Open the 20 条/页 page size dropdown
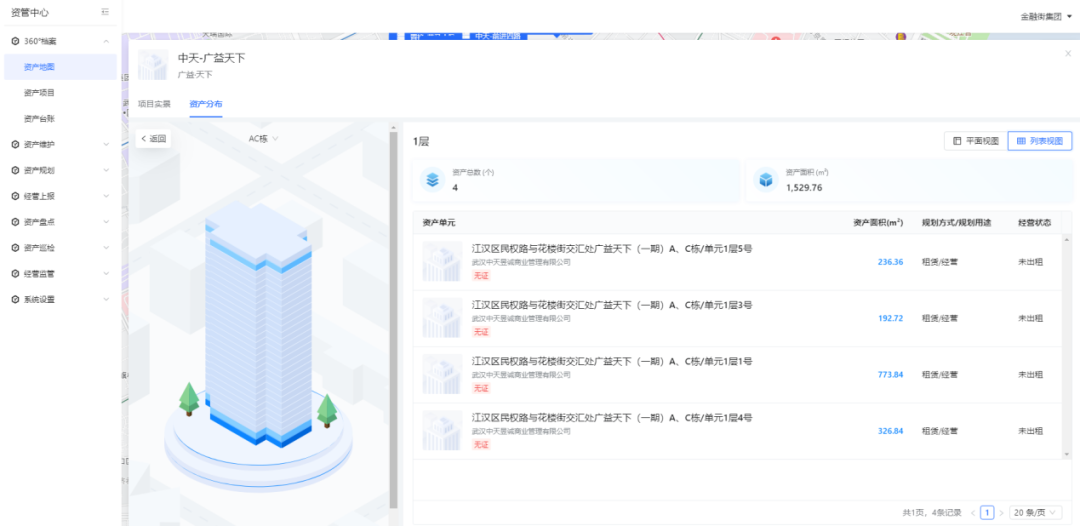The width and height of the screenshot is (1080, 526). coord(1036,512)
